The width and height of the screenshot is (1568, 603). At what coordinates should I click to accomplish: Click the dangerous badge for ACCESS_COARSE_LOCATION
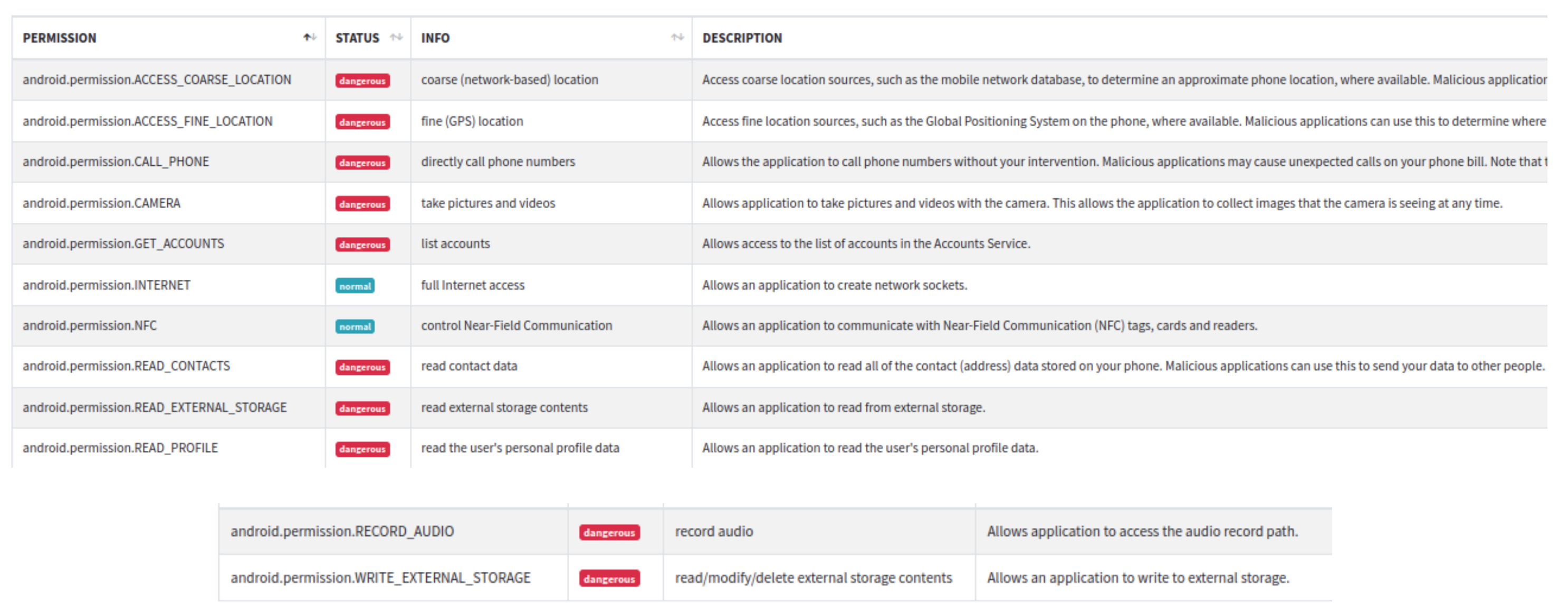click(x=362, y=80)
